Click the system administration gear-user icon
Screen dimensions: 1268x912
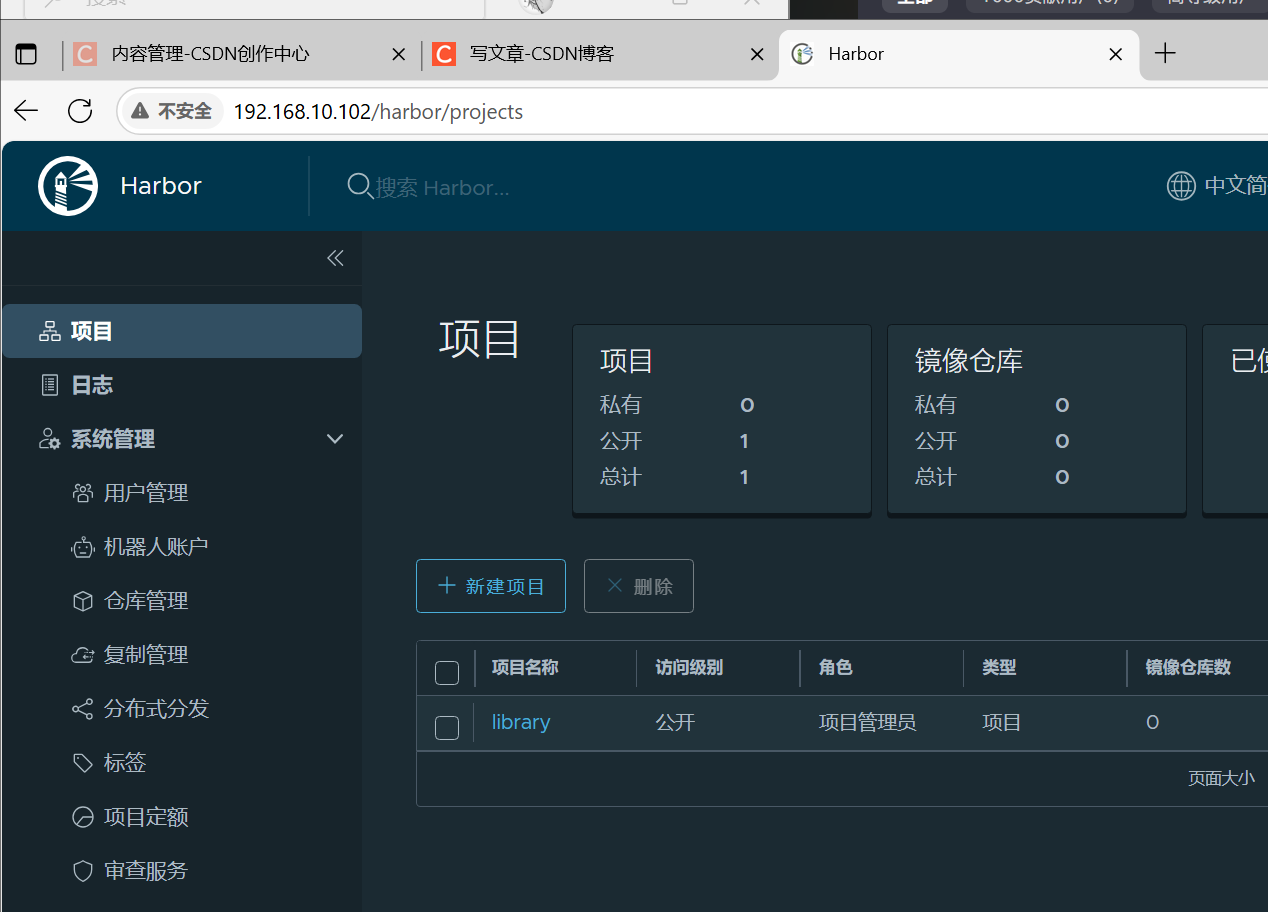pyautogui.click(x=49, y=439)
